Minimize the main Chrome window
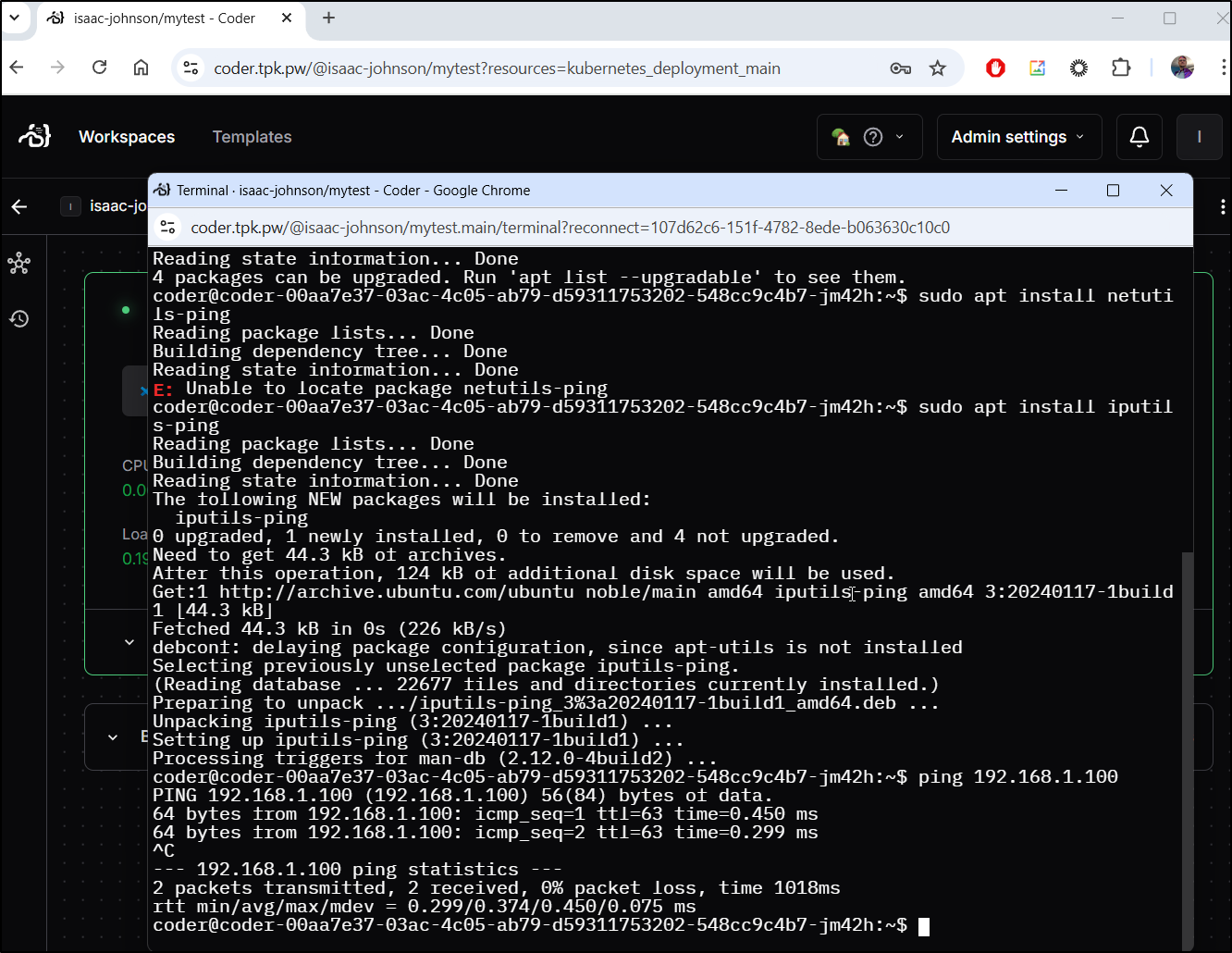Screen dimensions: 1232x953 point(1117,18)
